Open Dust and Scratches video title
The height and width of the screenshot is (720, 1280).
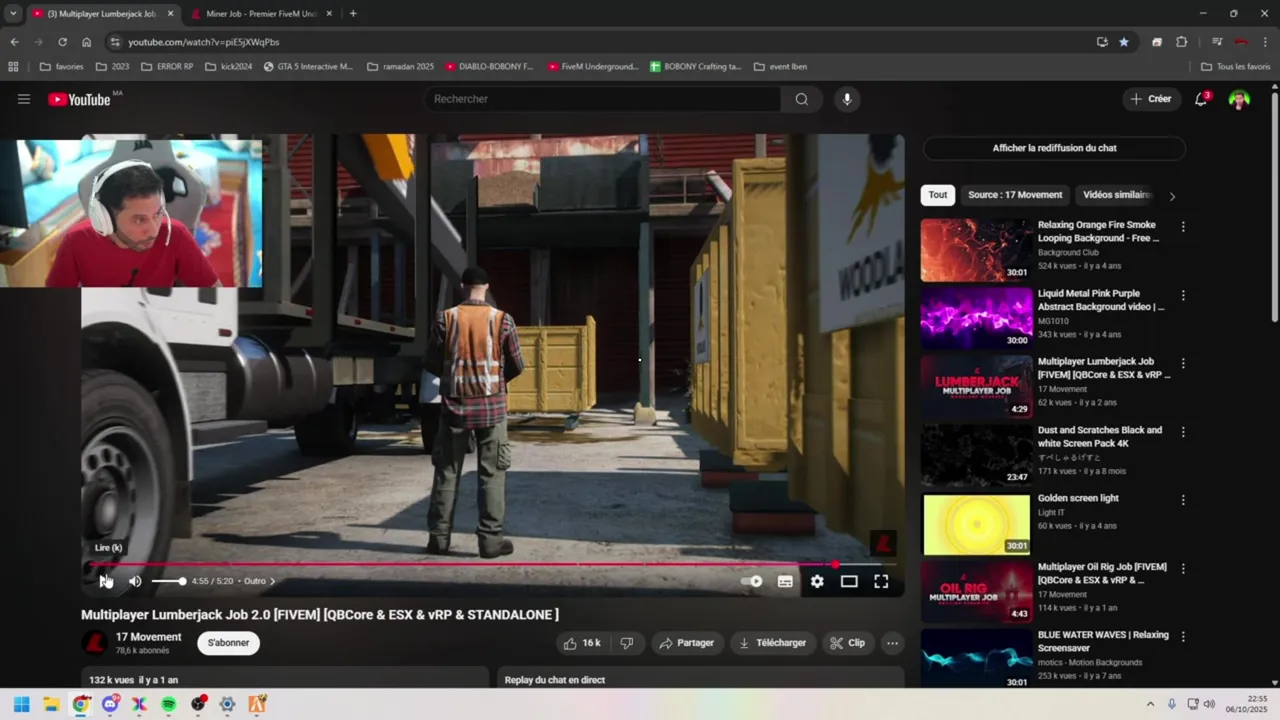click(1100, 436)
